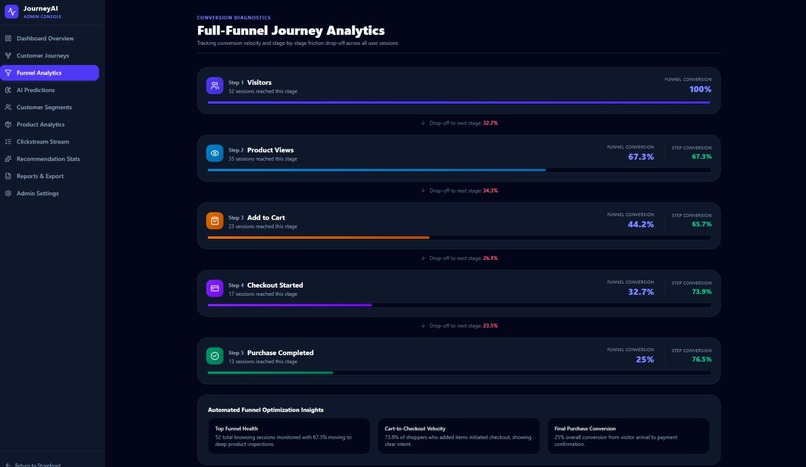Click the Customer Journeys branch icon
Image resolution: width=806 pixels, height=467 pixels.
click(8, 55)
